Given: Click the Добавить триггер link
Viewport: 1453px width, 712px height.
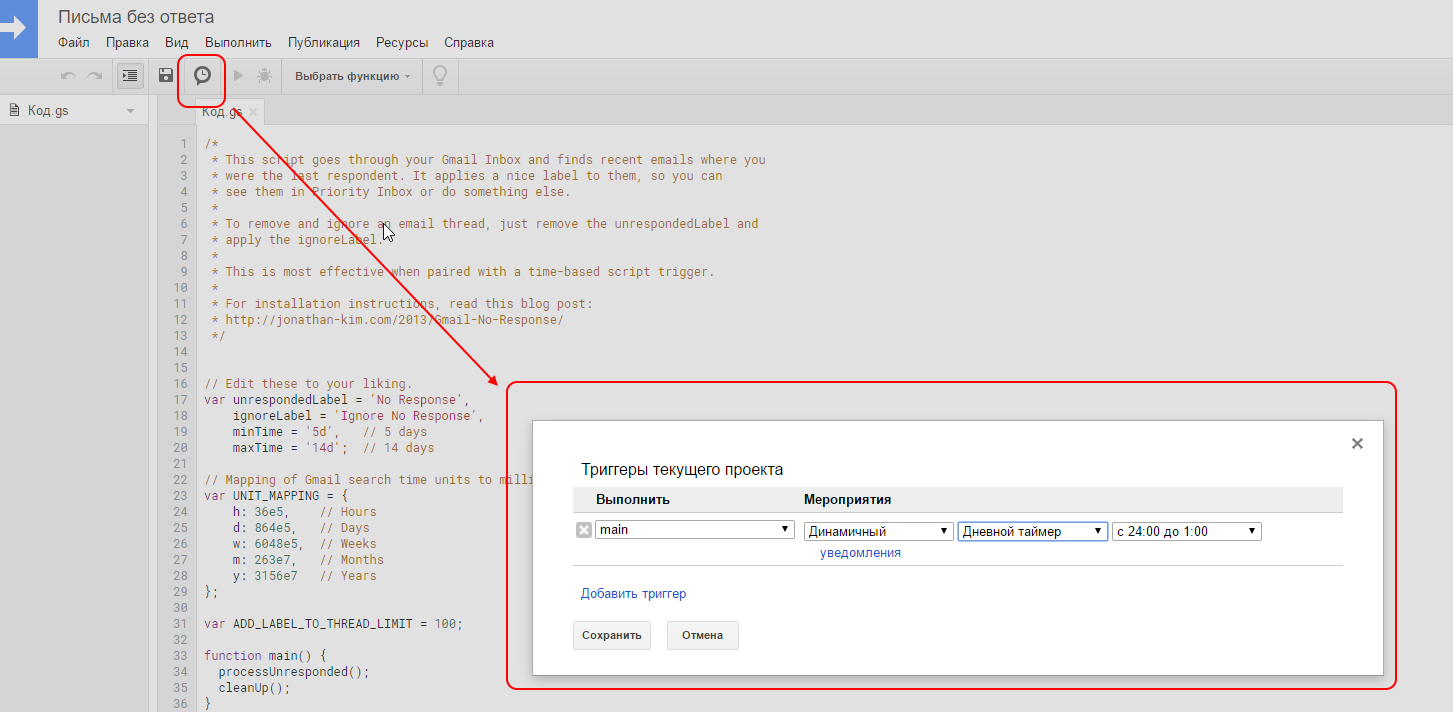Looking at the screenshot, I should (634, 594).
